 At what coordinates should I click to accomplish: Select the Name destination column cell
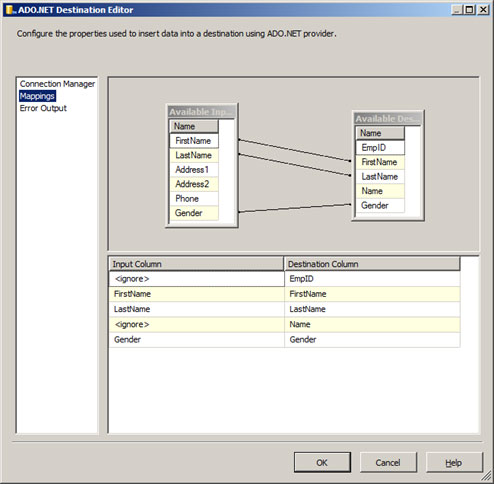372,324
